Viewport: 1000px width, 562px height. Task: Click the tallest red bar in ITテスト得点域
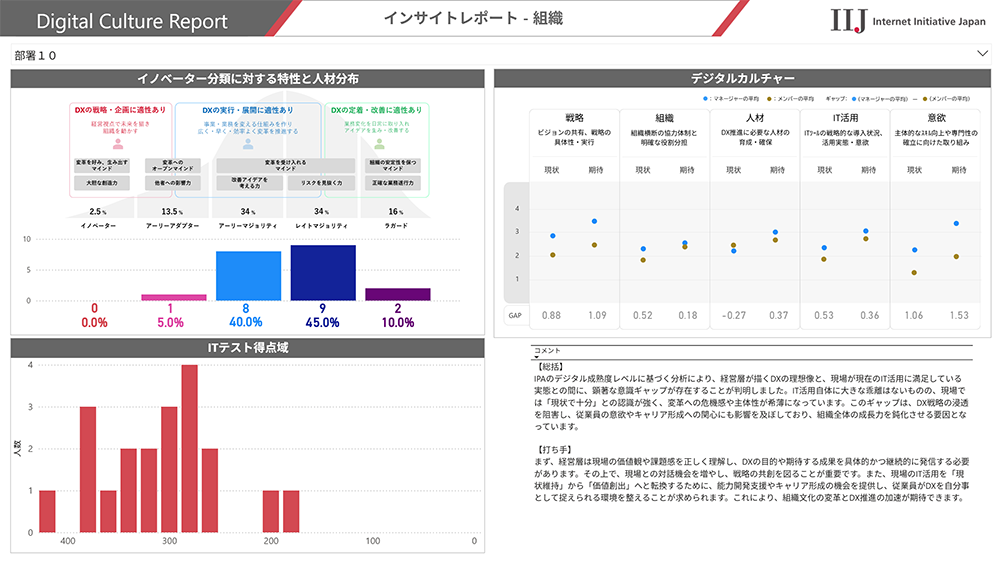(189, 448)
